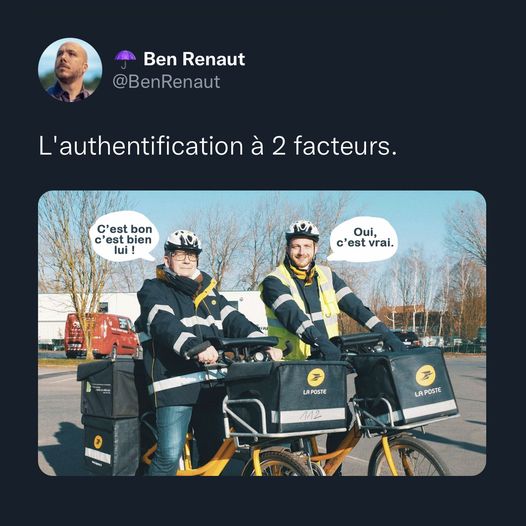Click the purple umbrella emoji

point(125,59)
